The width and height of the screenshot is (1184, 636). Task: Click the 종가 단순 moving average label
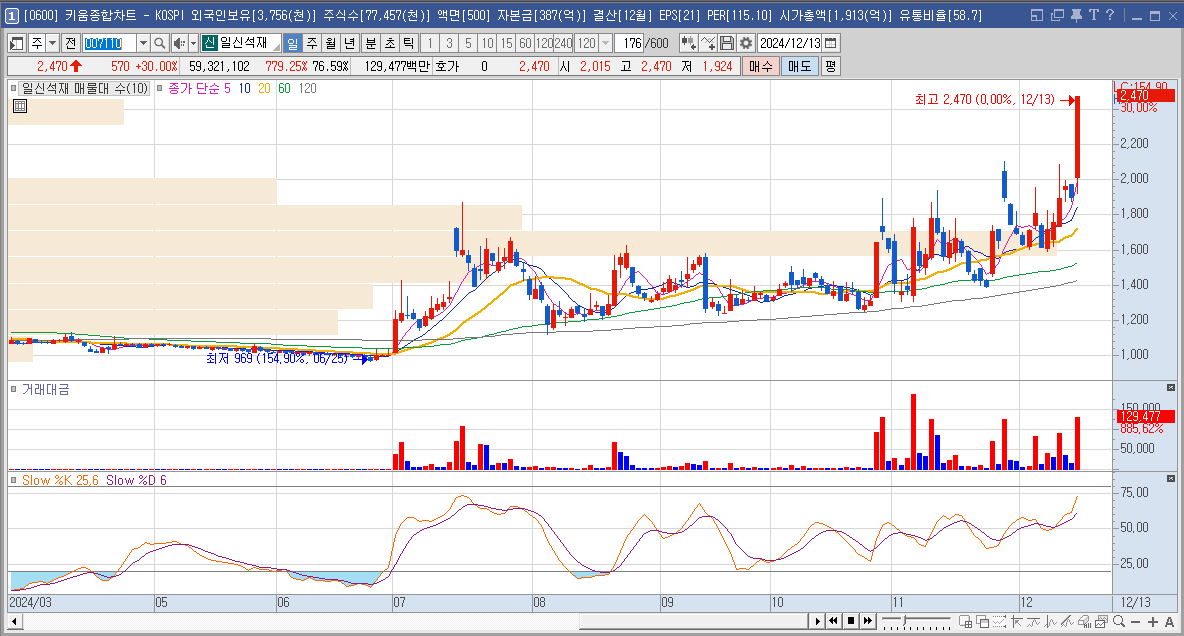193,88
